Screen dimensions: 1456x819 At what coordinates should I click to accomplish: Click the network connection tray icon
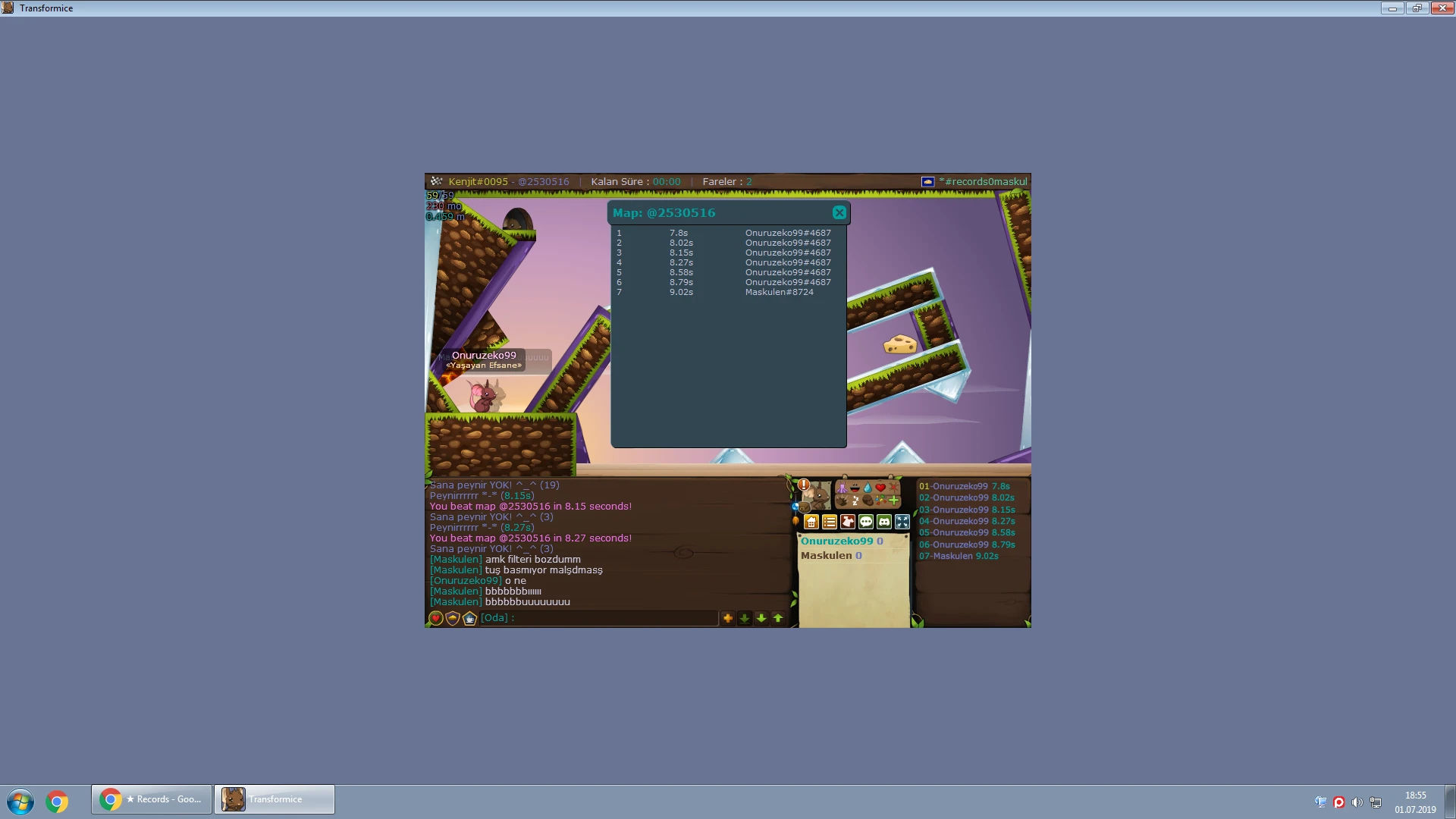coord(1376,802)
